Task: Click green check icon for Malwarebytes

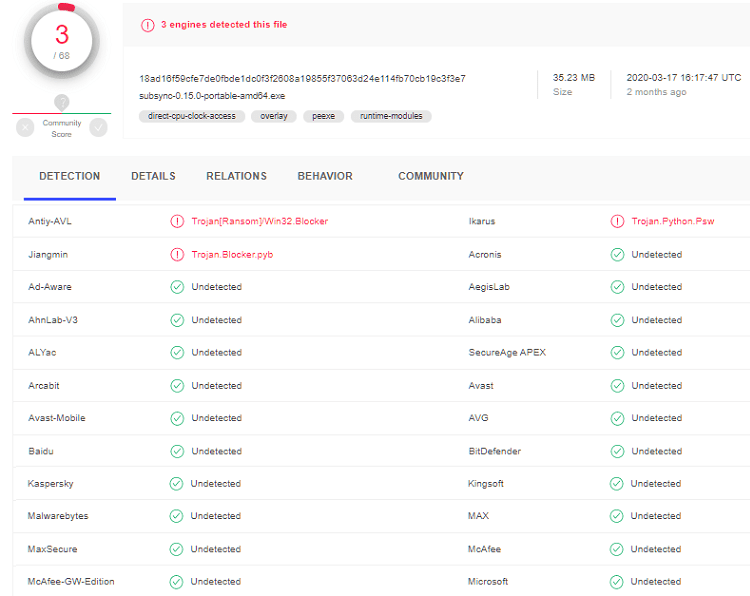Action: (x=176, y=516)
